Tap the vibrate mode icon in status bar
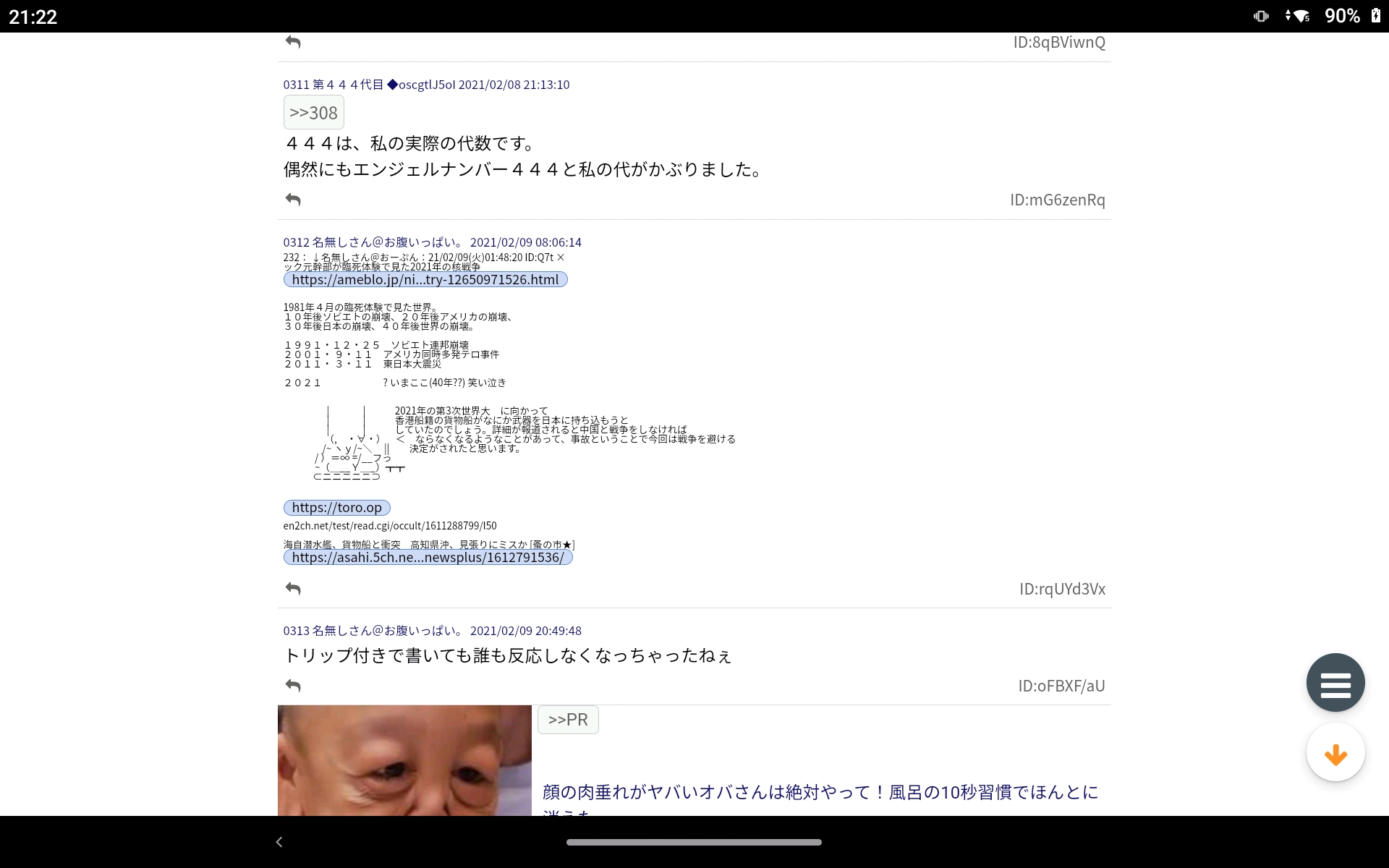This screenshot has height=868, width=1389. [x=1261, y=16]
